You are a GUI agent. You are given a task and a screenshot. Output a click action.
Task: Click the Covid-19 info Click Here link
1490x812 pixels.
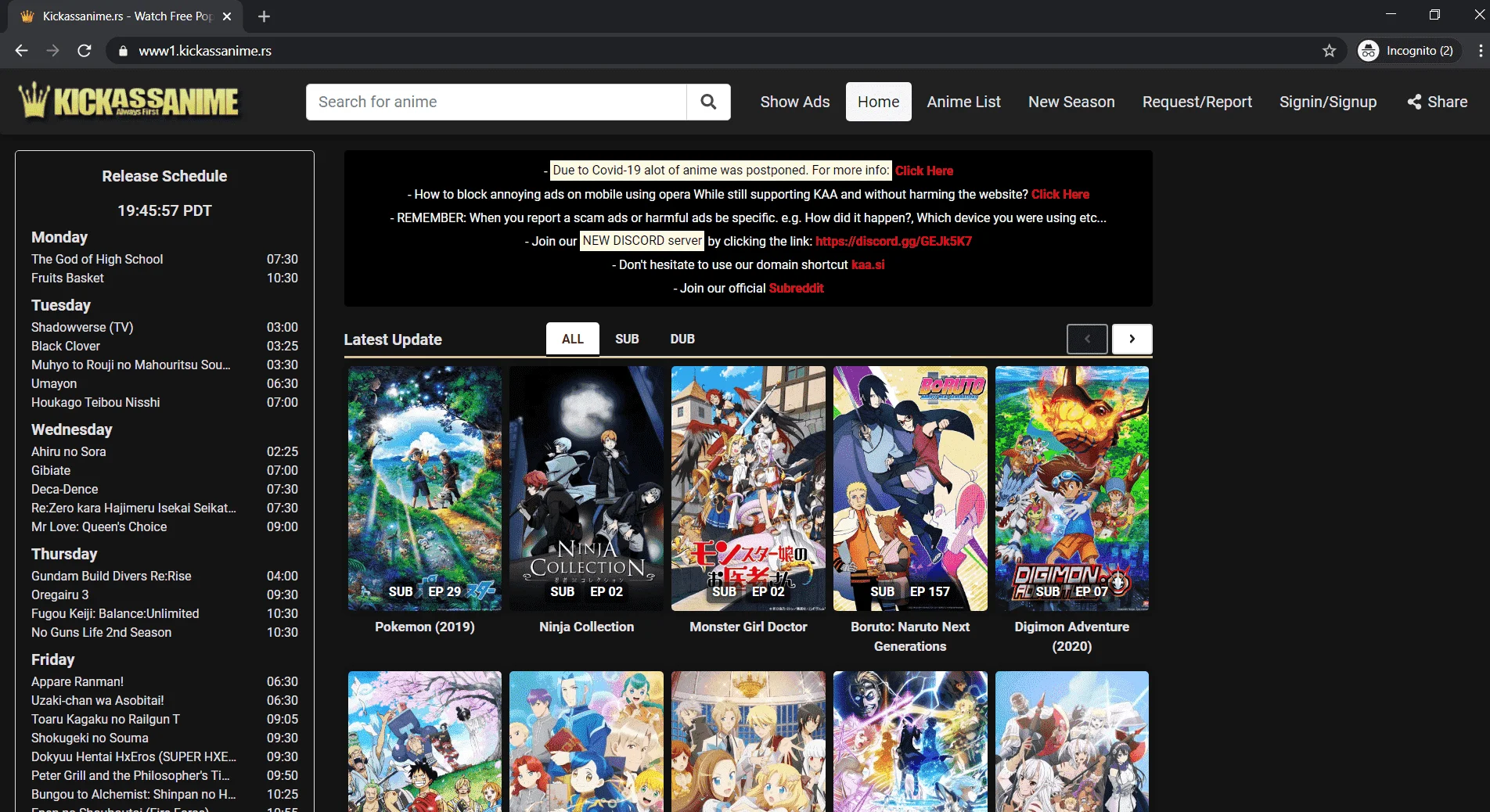pyautogui.click(x=924, y=171)
